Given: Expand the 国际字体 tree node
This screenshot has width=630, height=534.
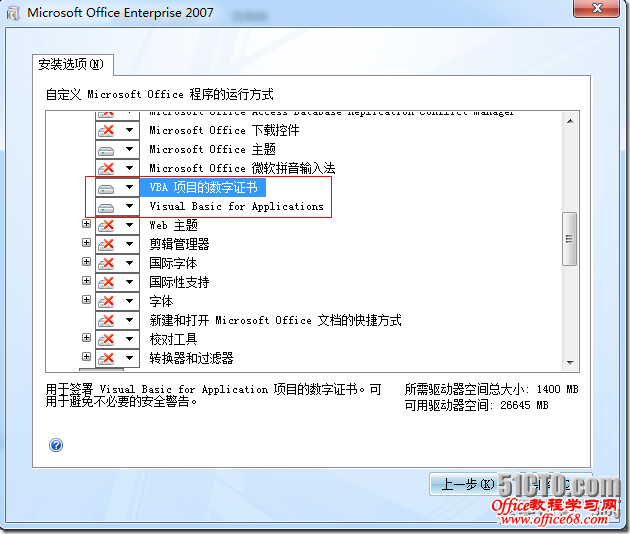Looking at the screenshot, I should click(x=86, y=262).
